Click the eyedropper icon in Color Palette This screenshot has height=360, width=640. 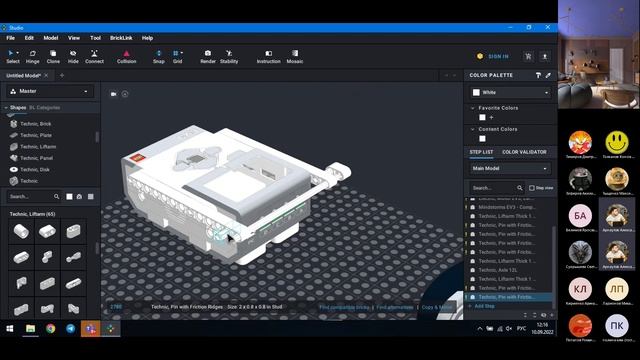548,75
